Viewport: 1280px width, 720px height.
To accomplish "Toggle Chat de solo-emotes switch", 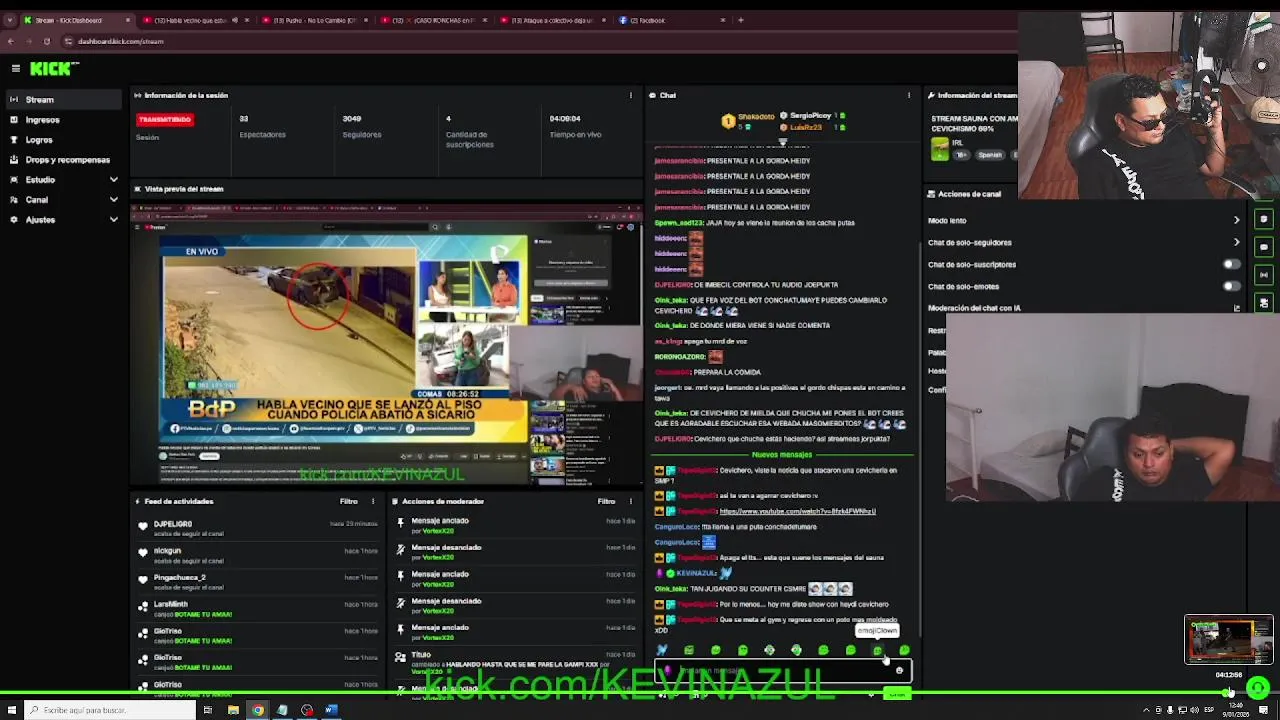I will click(x=1232, y=286).
